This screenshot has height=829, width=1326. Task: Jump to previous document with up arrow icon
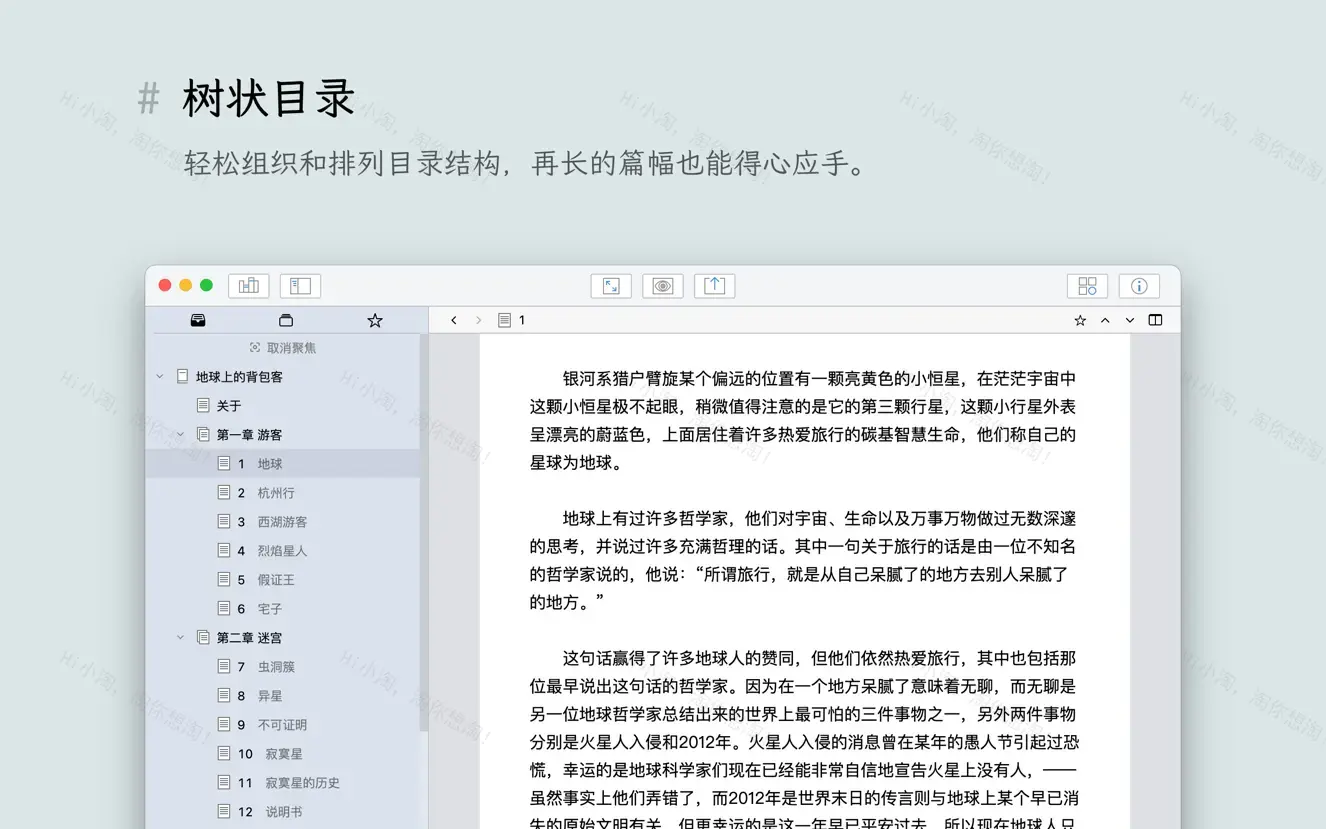(1105, 320)
